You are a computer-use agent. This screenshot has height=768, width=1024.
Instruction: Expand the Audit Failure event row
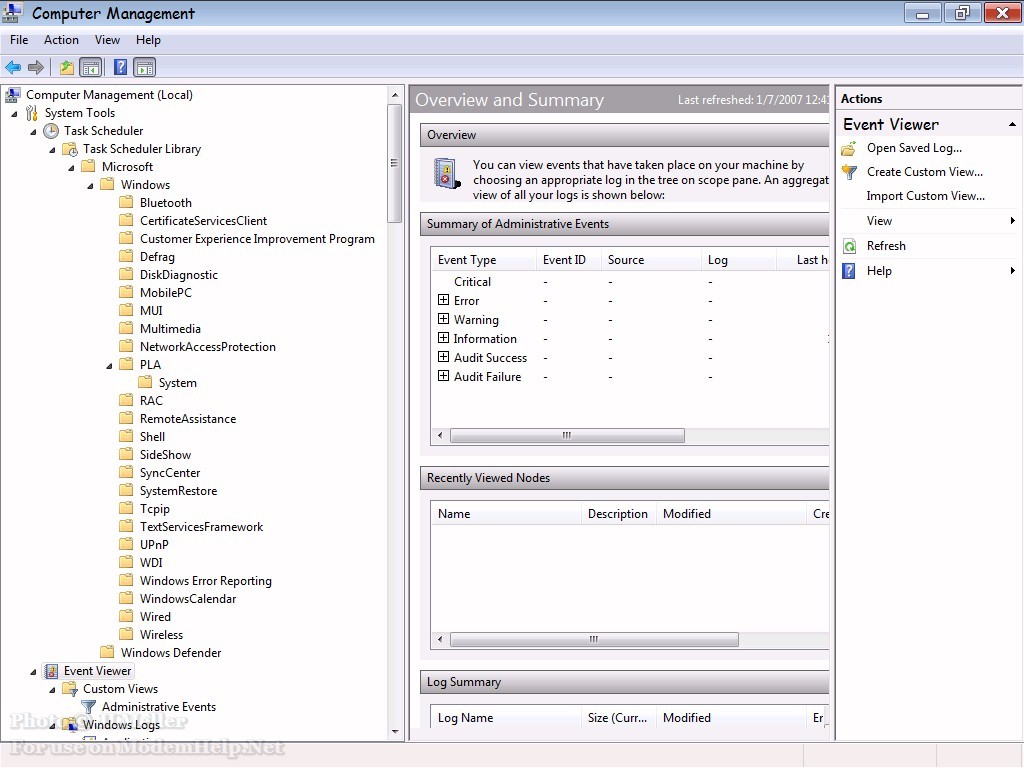tap(443, 376)
